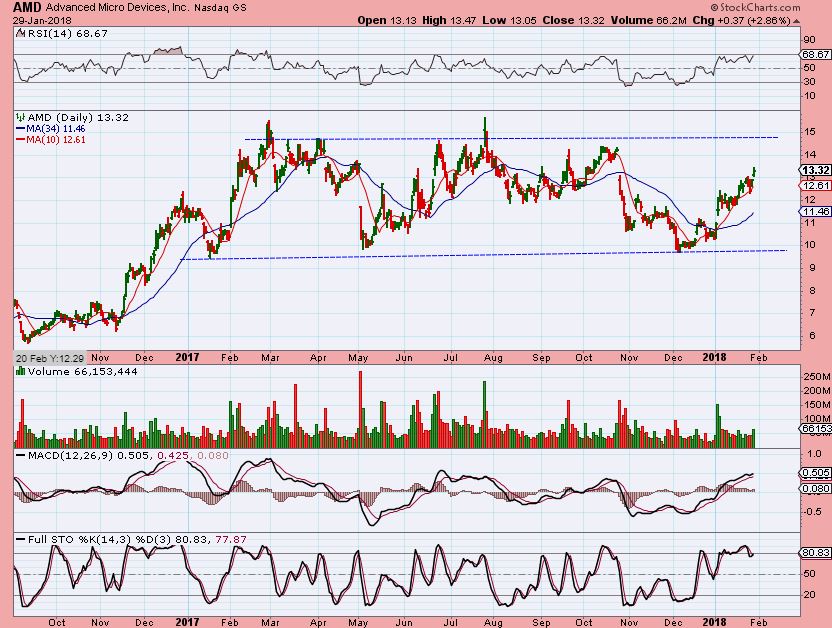Viewport: 832px width, 628px height.
Task: Click the 15 price axis label
Action: (x=810, y=132)
